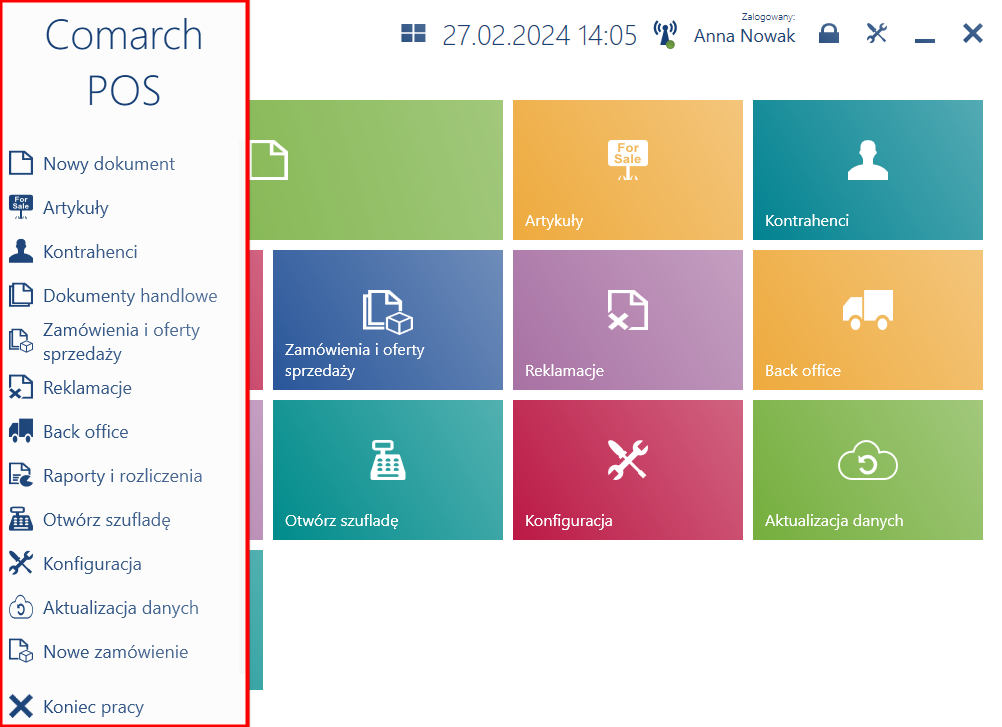Open the Nowy dokument menu entry
Screen dimensions: 1002x727
[109, 164]
